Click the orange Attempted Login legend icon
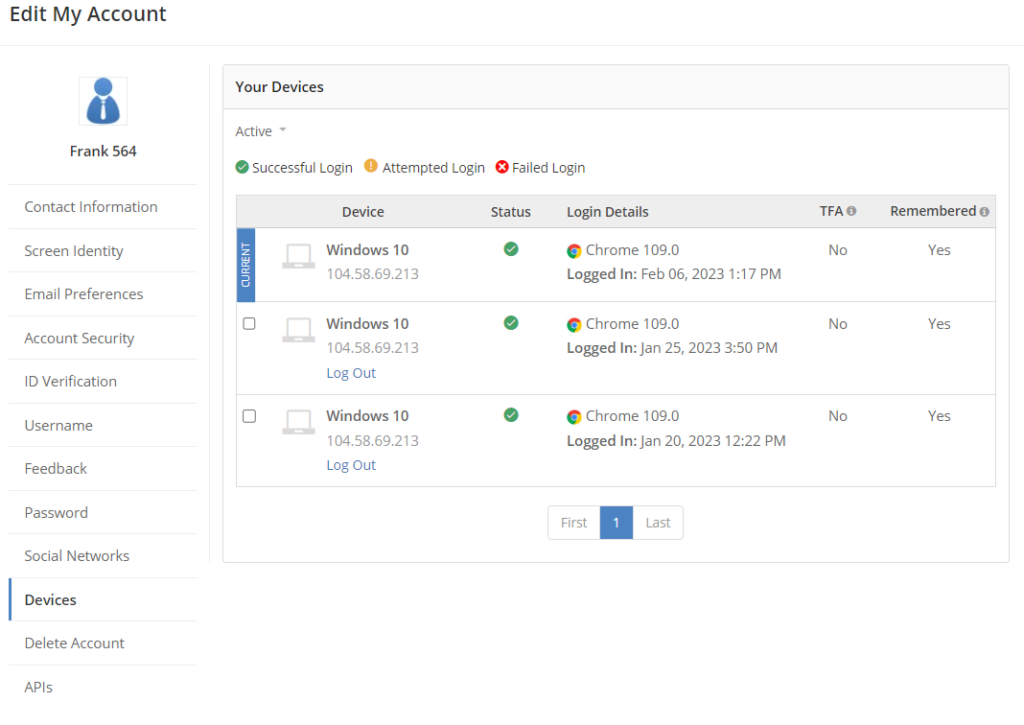Viewport: 1024px width, 725px height. [371, 167]
